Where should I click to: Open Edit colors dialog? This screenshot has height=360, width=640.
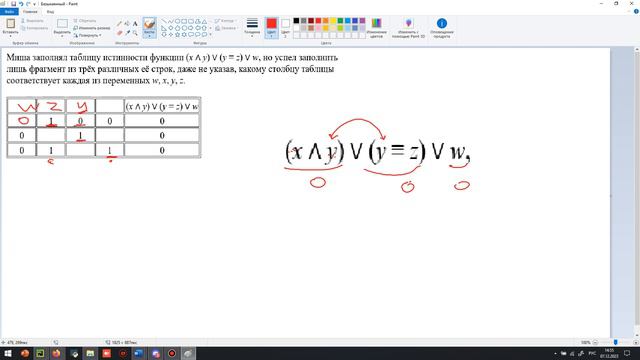(x=376, y=28)
